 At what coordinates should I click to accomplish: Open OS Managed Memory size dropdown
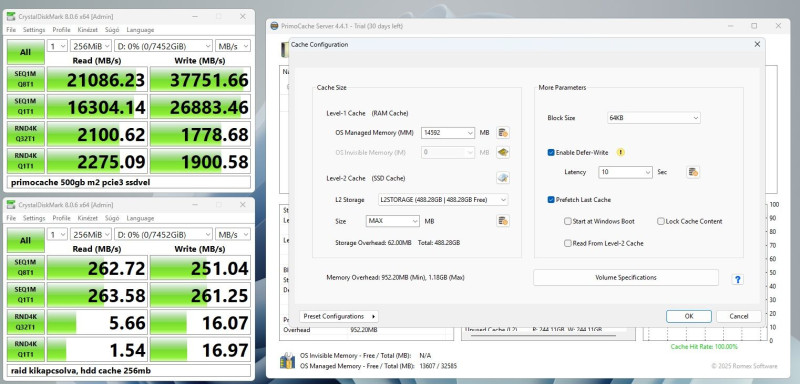tap(448, 133)
